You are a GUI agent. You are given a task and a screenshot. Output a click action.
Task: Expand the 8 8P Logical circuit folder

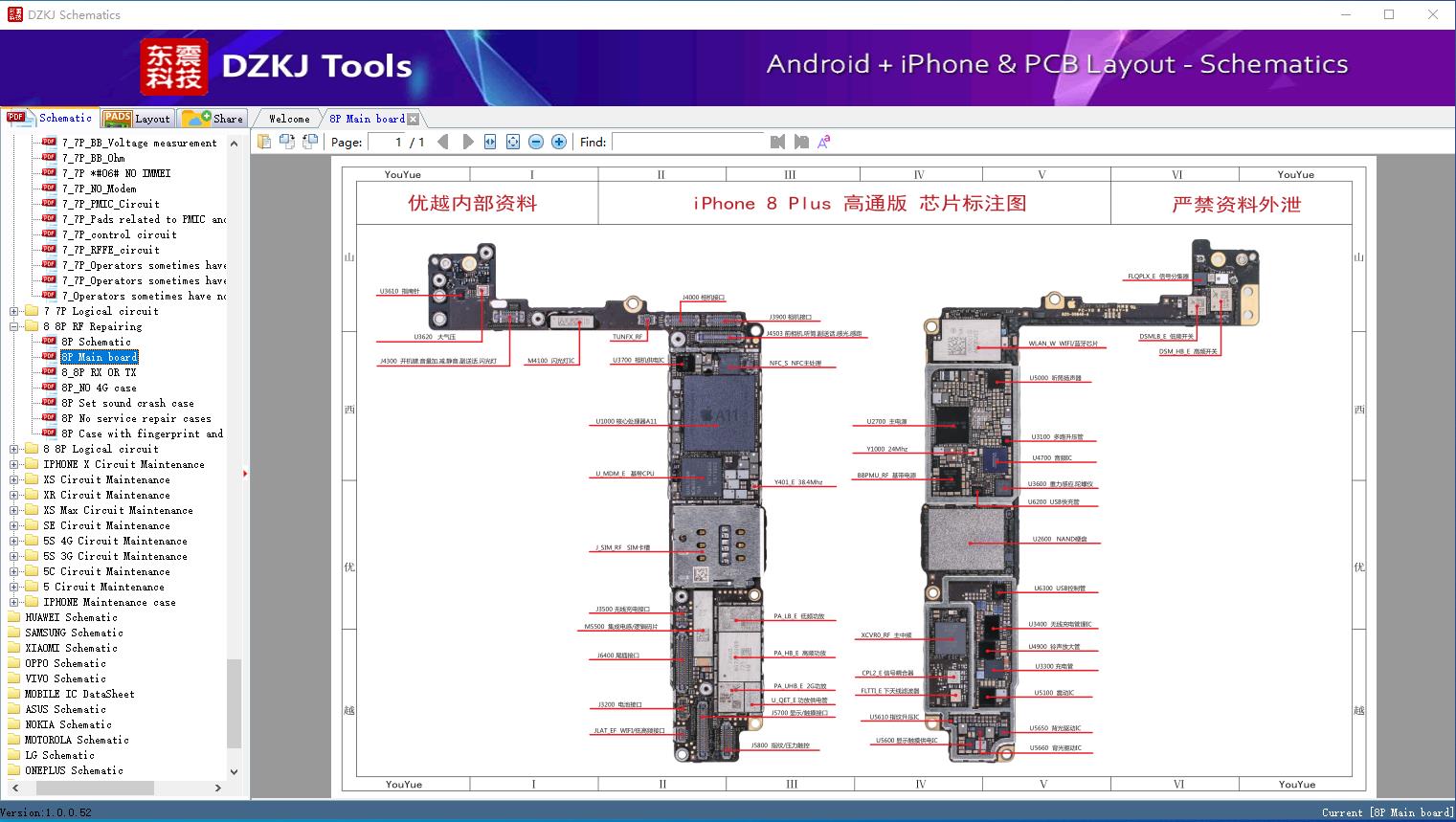click(x=14, y=449)
